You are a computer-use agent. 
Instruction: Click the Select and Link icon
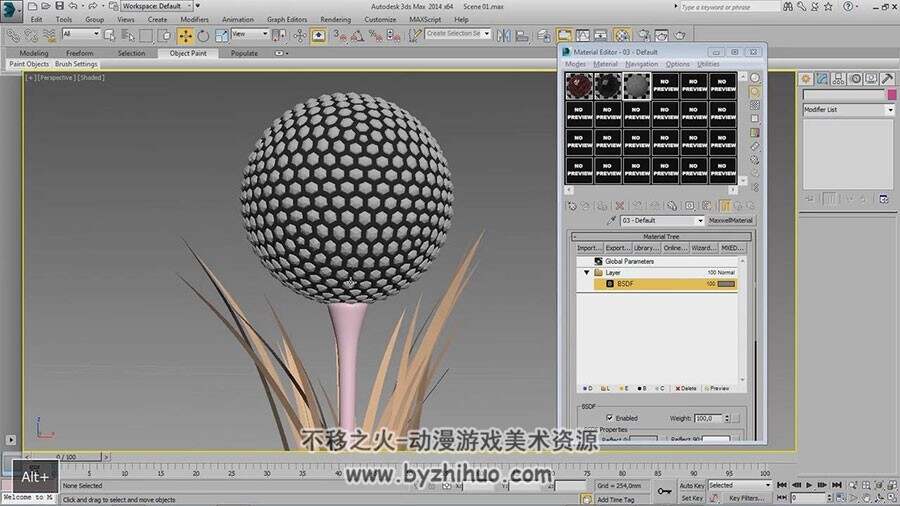(13, 36)
